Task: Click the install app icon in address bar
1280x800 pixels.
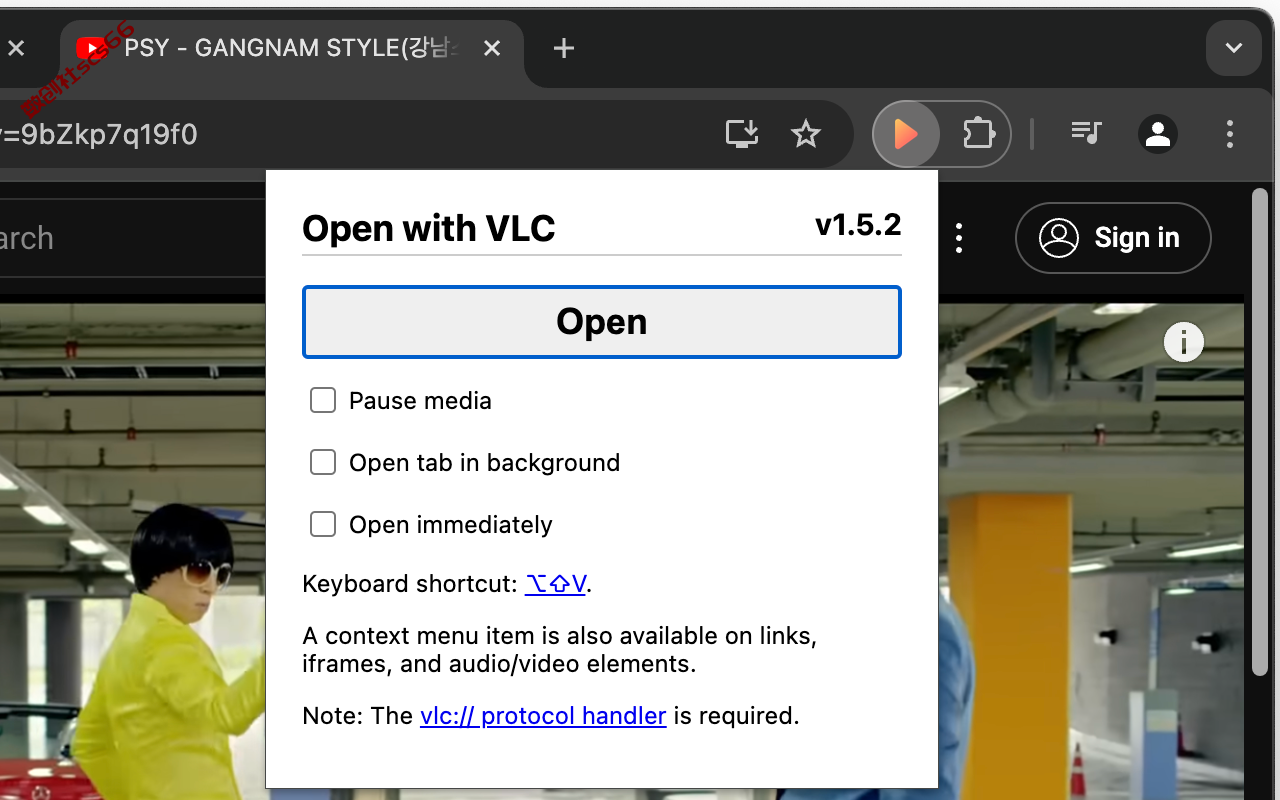Action: click(x=742, y=133)
